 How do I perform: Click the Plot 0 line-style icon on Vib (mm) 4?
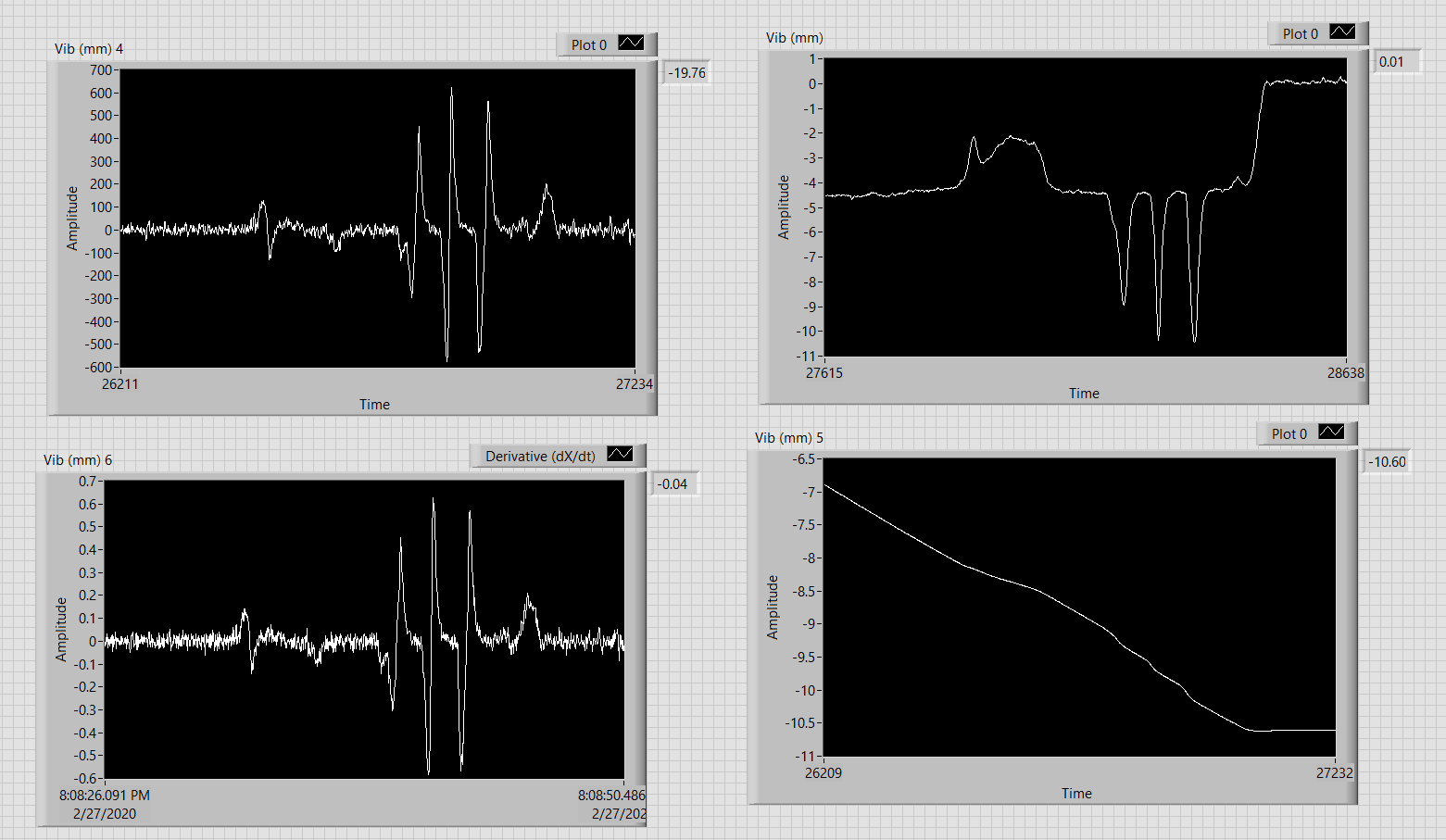click(631, 44)
